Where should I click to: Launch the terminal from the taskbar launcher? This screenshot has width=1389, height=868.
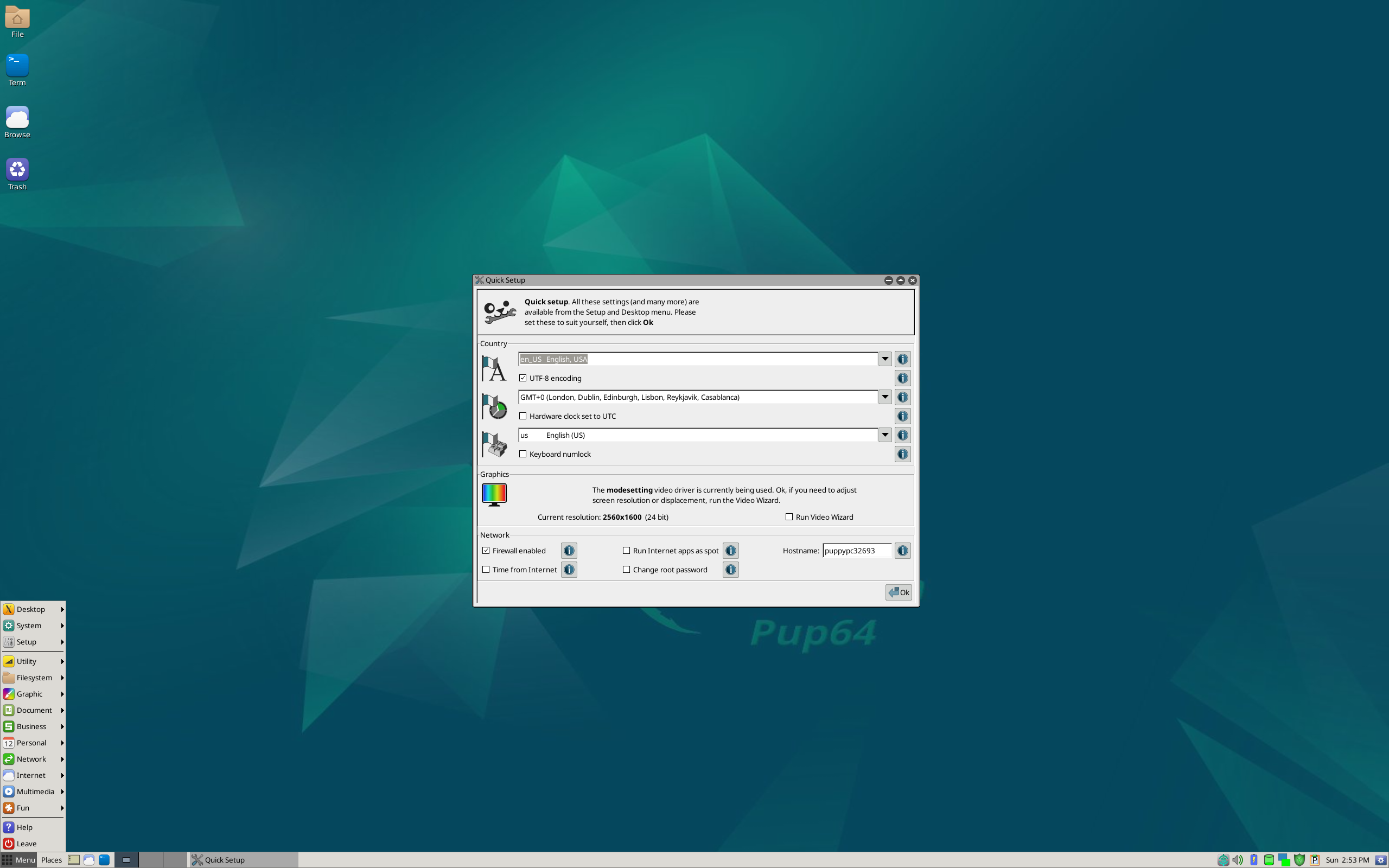coord(104,859)
